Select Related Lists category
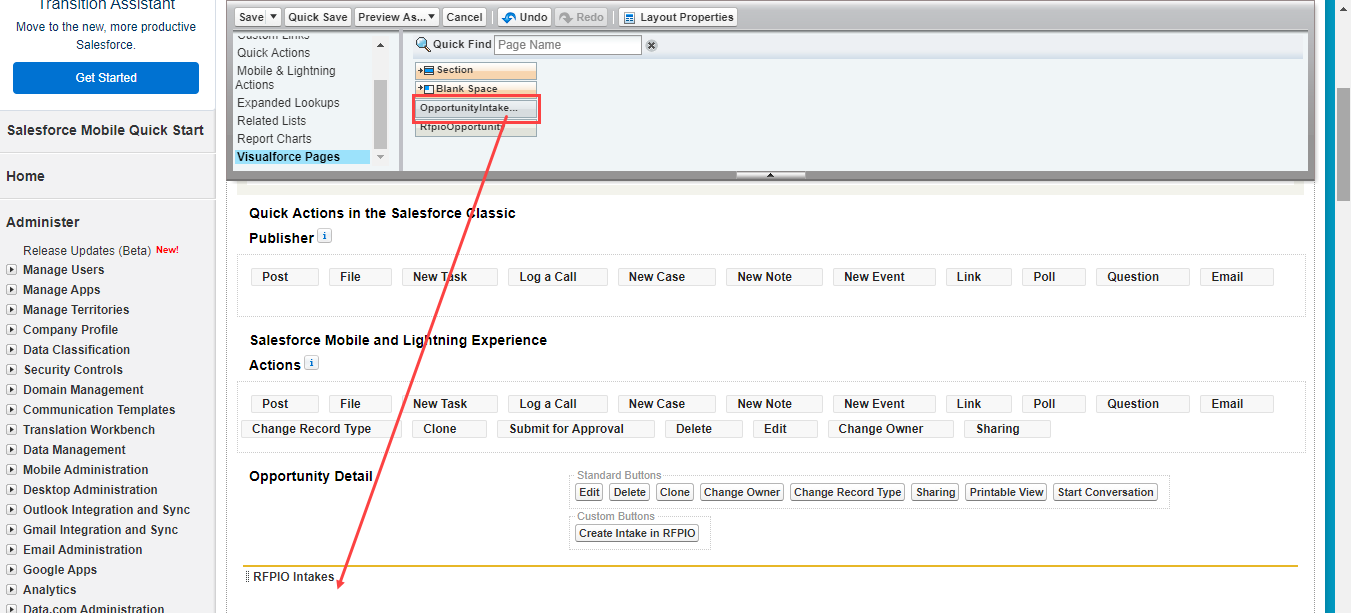Screen dimensions: 1351x613 [x=271, y=121]
